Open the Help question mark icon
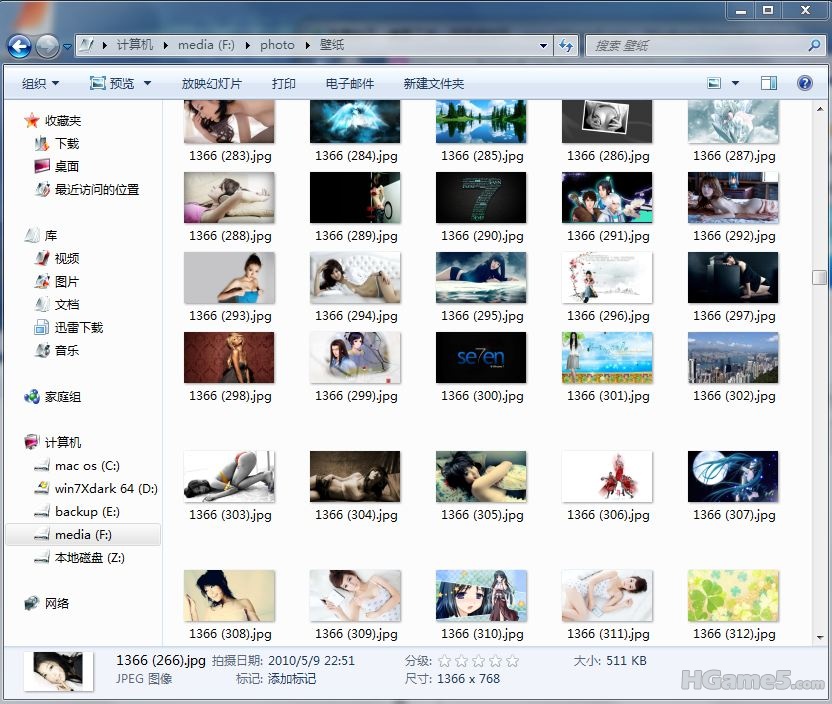 [x=805, y=83]
